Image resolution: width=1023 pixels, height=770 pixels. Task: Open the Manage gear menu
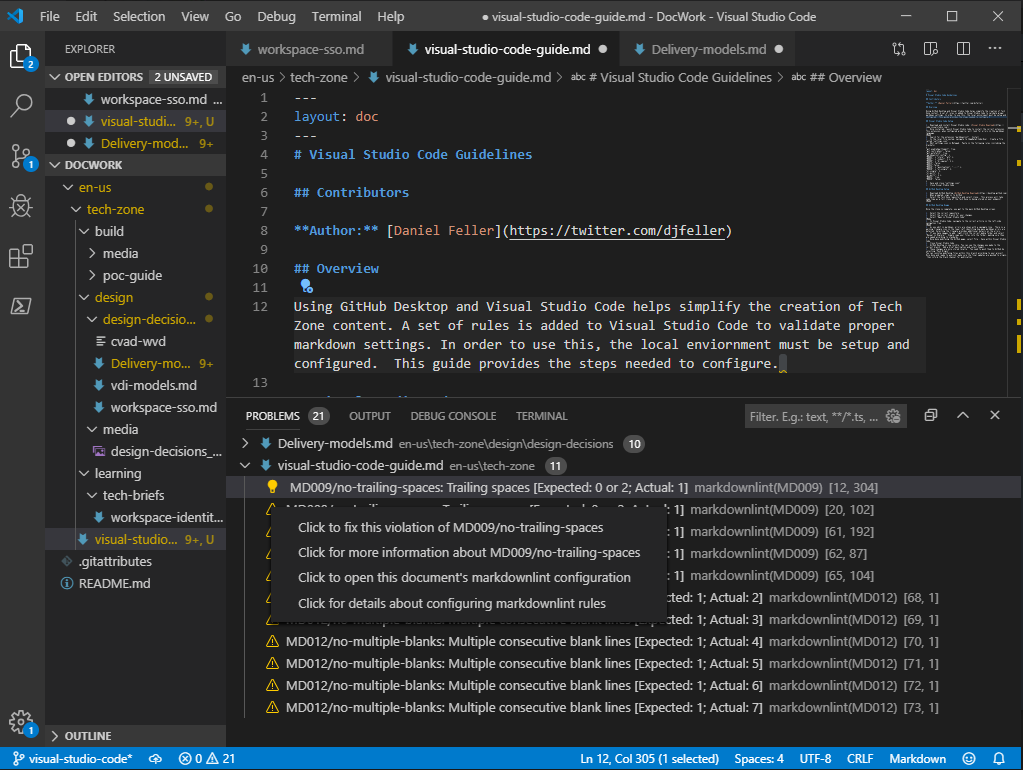pos(22,721)
